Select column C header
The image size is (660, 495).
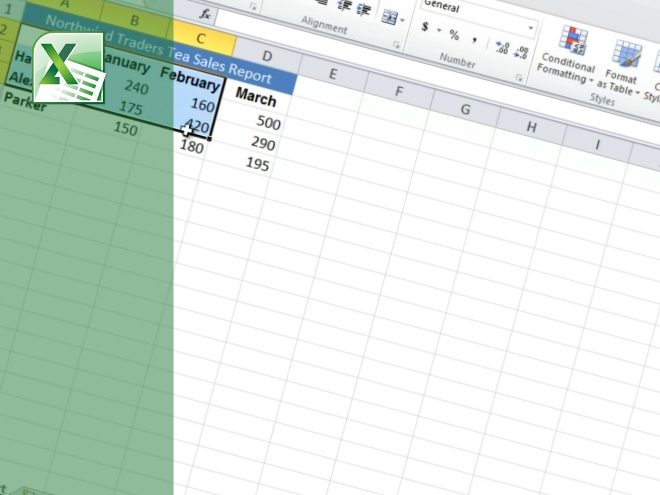[203, 40]
